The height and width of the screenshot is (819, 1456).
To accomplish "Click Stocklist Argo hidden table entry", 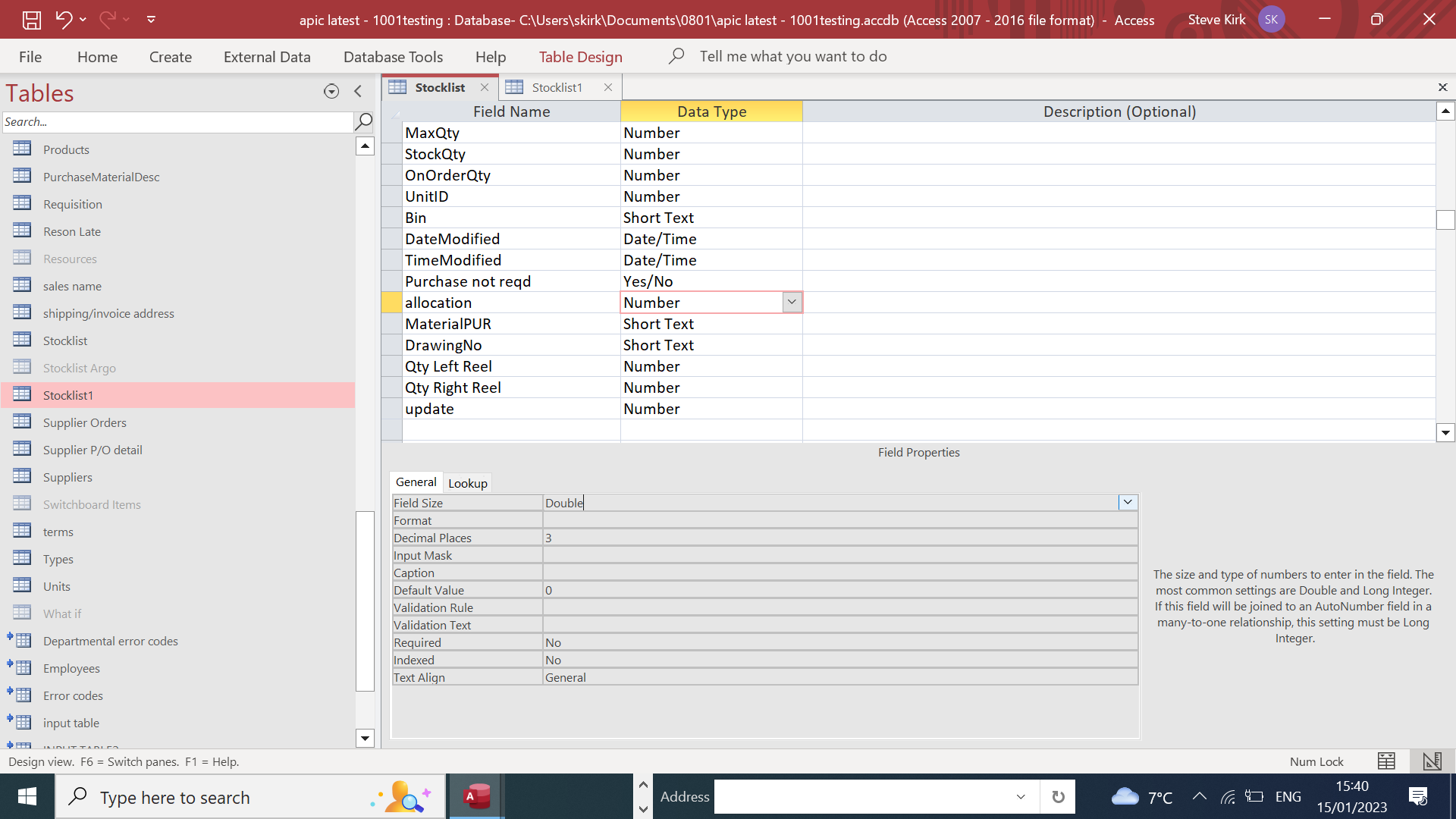I will point(80,368).
